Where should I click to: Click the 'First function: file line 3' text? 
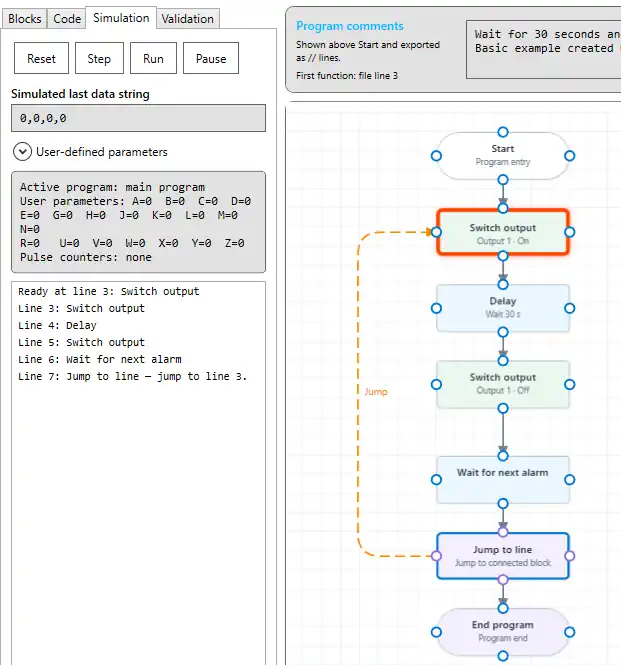coord(347,75)
